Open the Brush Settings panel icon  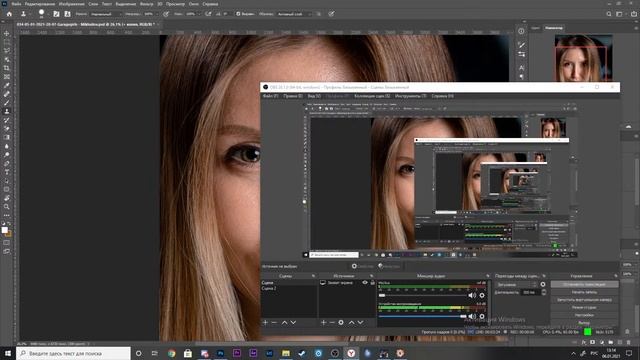pos(56,14)
